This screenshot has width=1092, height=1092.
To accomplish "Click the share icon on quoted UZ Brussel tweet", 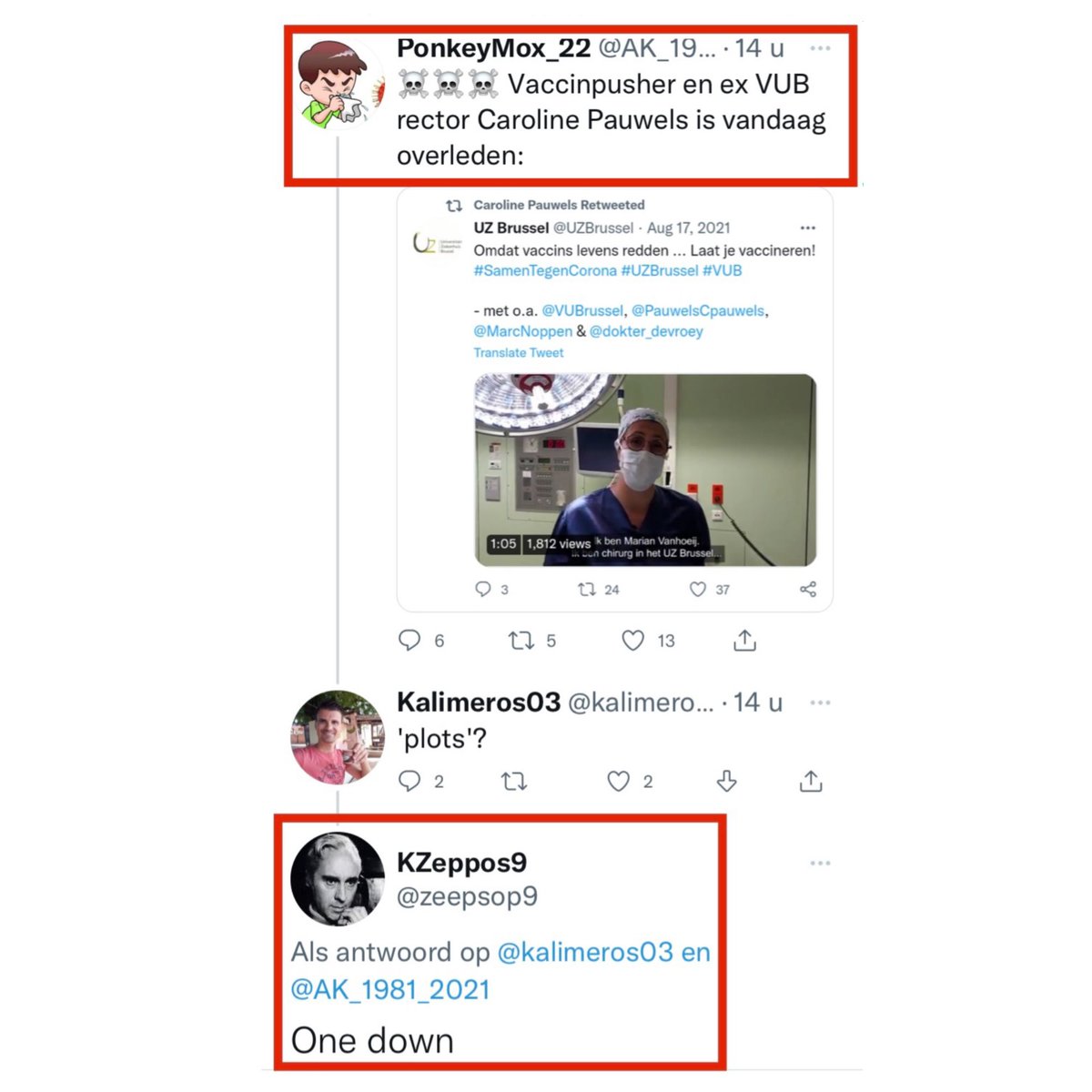I will 807,590.
